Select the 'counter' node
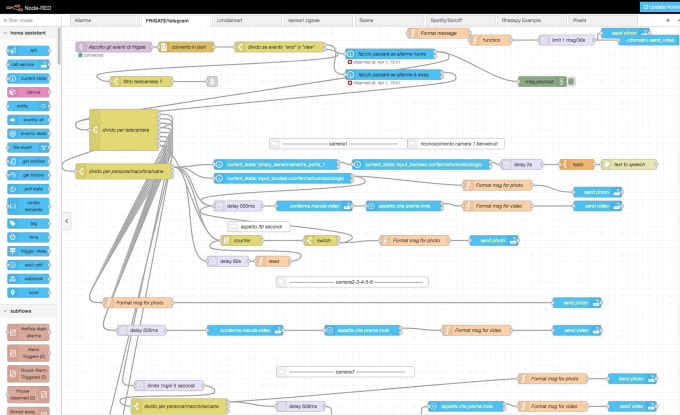Screen dimensions: 680x415 click(x=242, y=240)
